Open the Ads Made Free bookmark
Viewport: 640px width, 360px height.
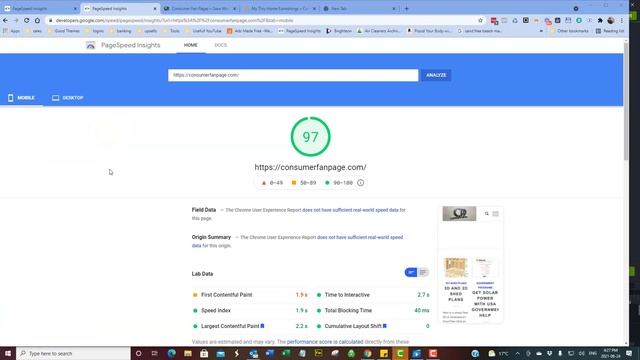pyautogui.click(x=249, y=31)
